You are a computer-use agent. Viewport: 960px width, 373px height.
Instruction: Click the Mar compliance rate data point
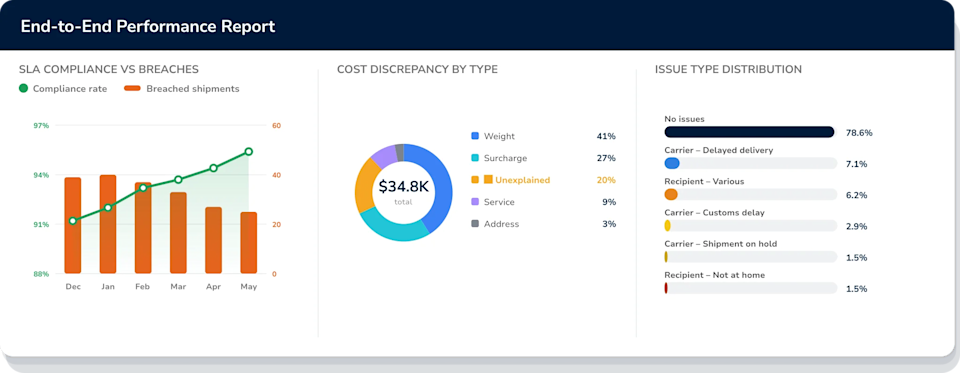[x=178, y=179]
